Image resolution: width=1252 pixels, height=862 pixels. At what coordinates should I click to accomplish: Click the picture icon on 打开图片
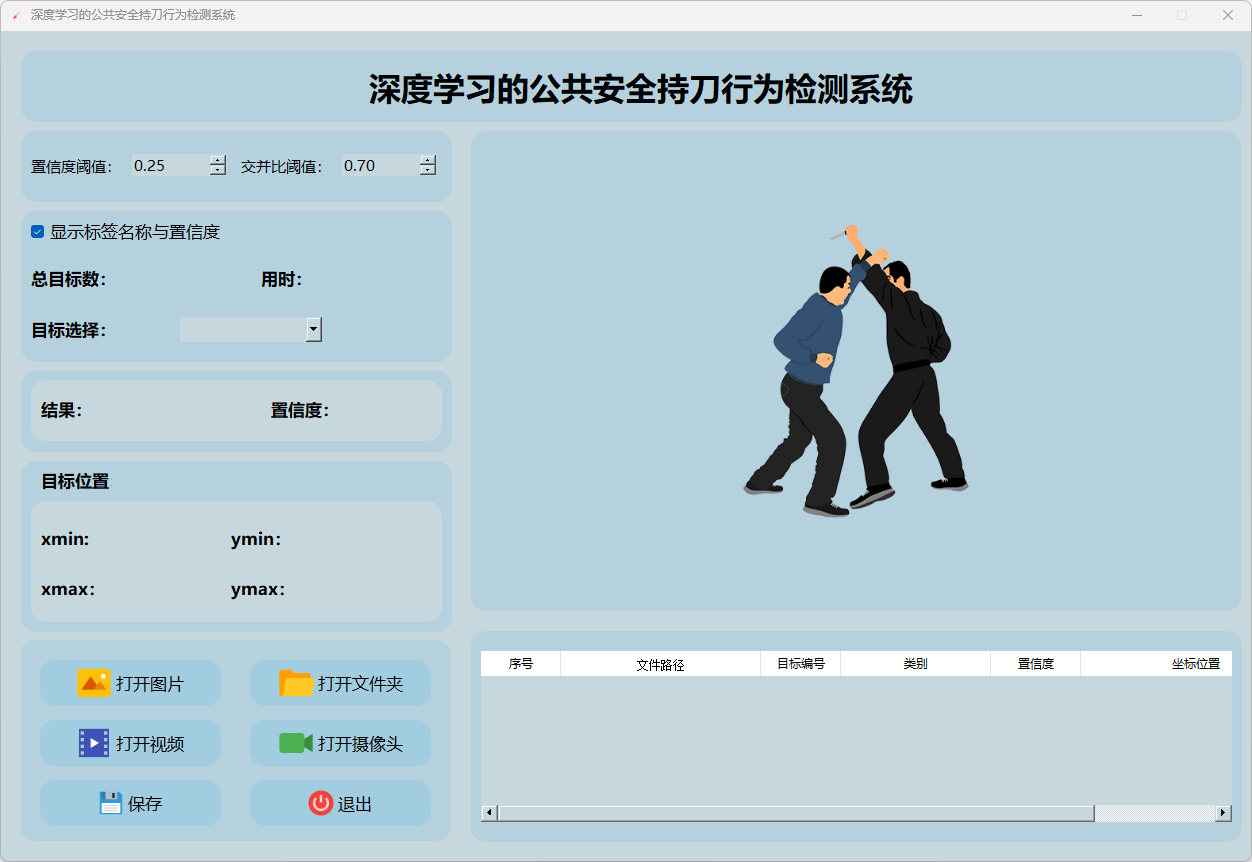pos(94,684)
